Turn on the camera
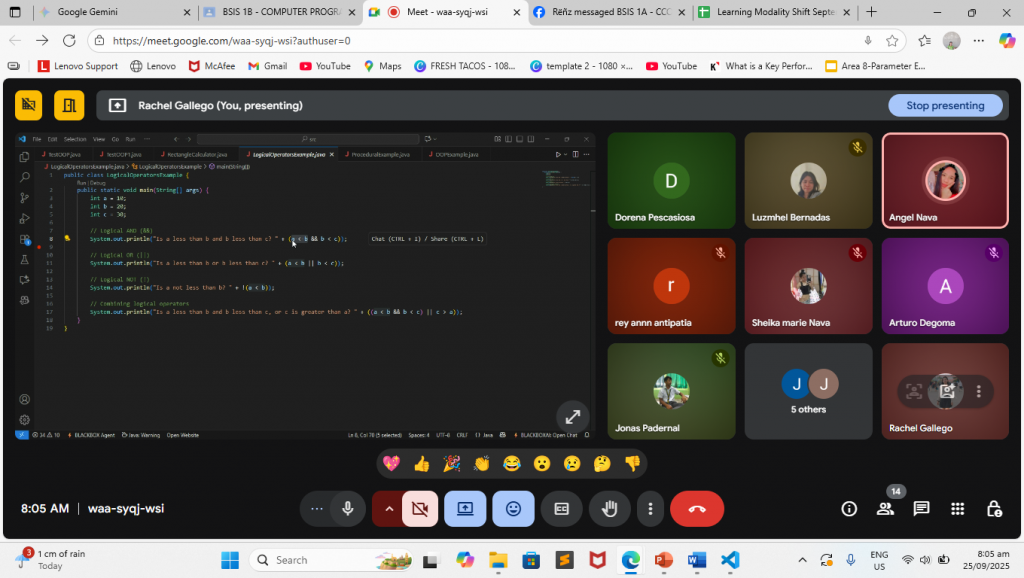Viewport: 1024px width, 578px height. click(420, 508)
